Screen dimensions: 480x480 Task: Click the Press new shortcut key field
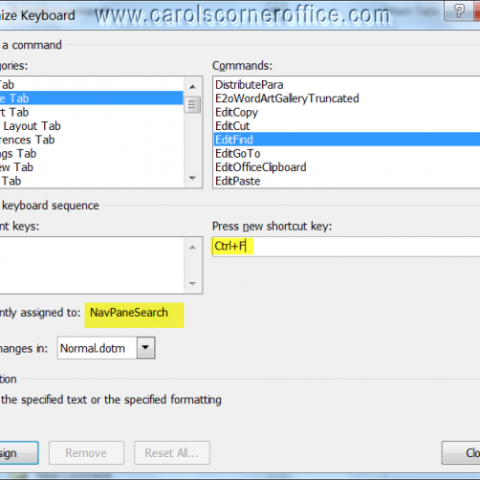point(346,246)
